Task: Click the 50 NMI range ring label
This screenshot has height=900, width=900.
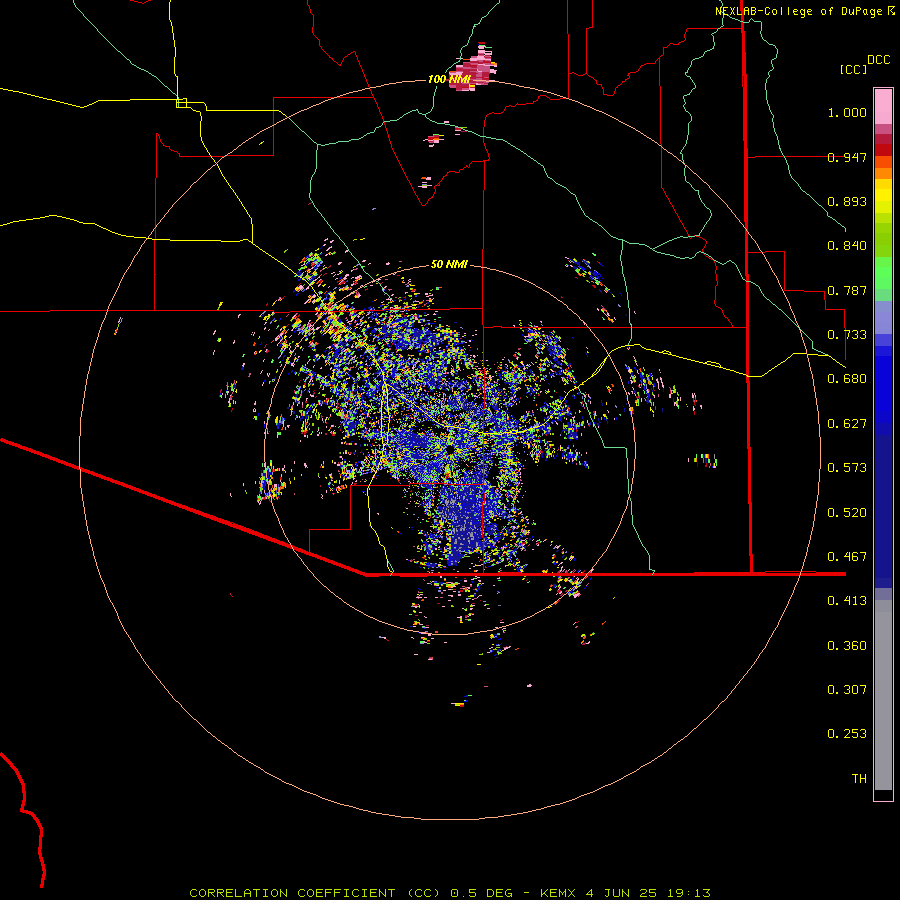Action: click(x=449, y=264)
